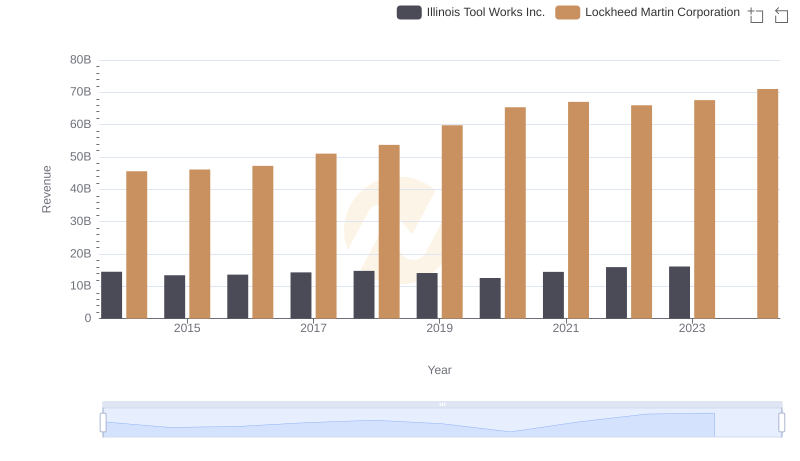This screenshot has height=461, width=800.
Task: Click the zoom area select icon
Action: pos(756,15)
